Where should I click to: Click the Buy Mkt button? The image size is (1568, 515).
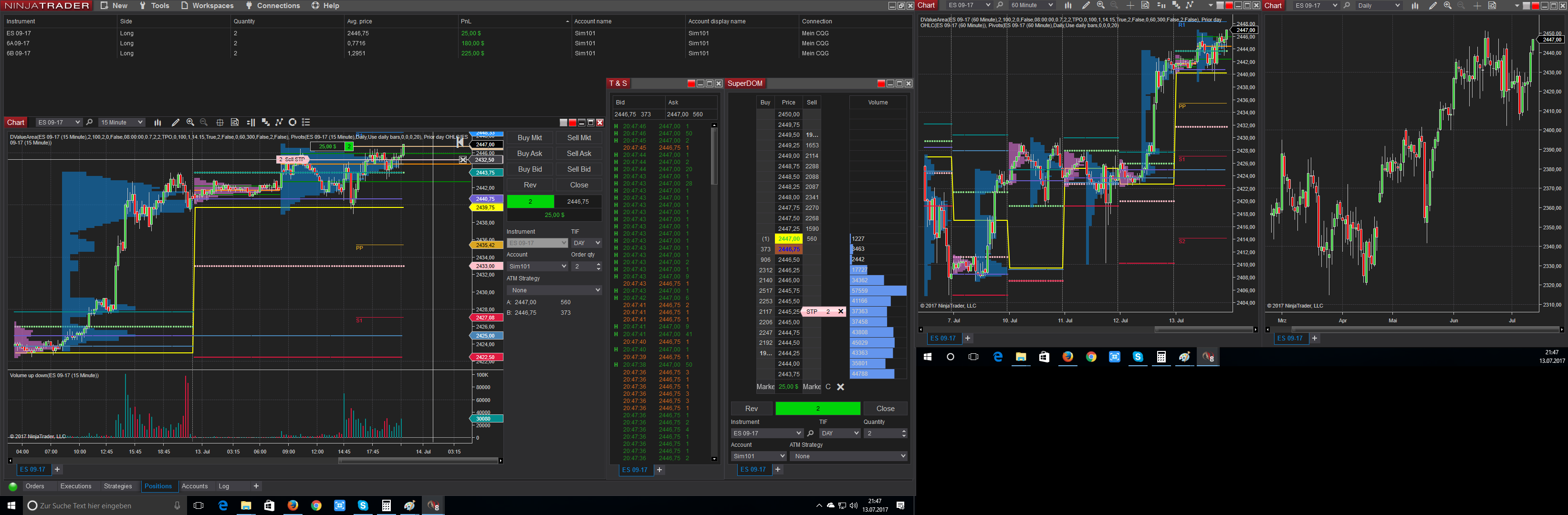530,138
